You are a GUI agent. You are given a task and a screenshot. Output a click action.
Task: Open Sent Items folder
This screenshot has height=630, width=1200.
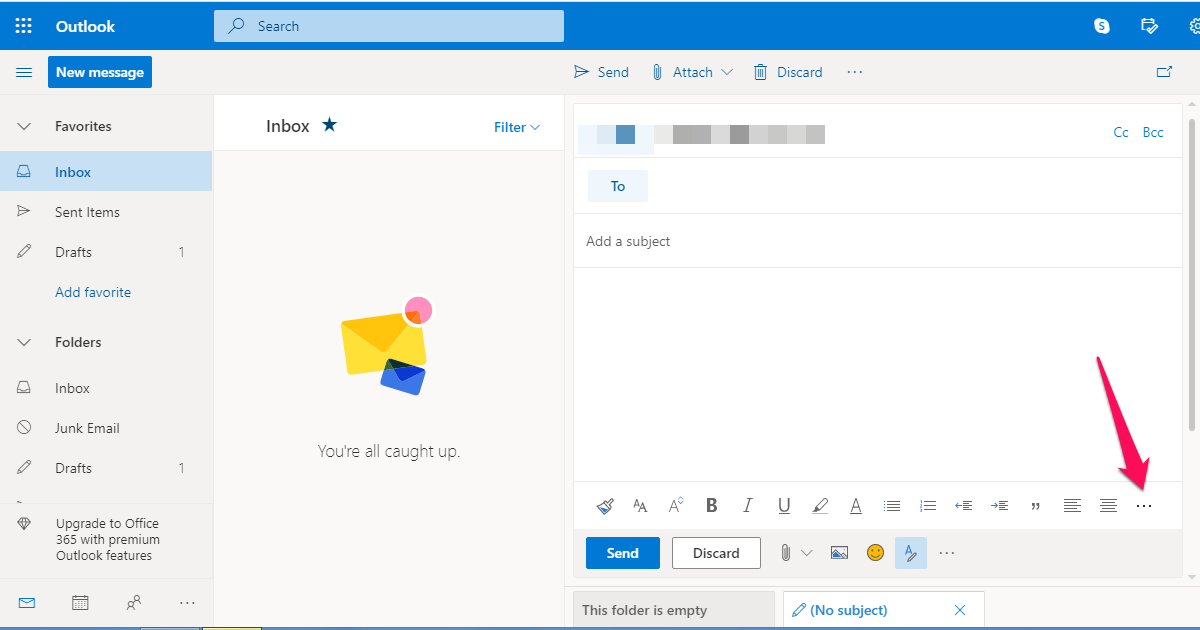pos(106,212)
